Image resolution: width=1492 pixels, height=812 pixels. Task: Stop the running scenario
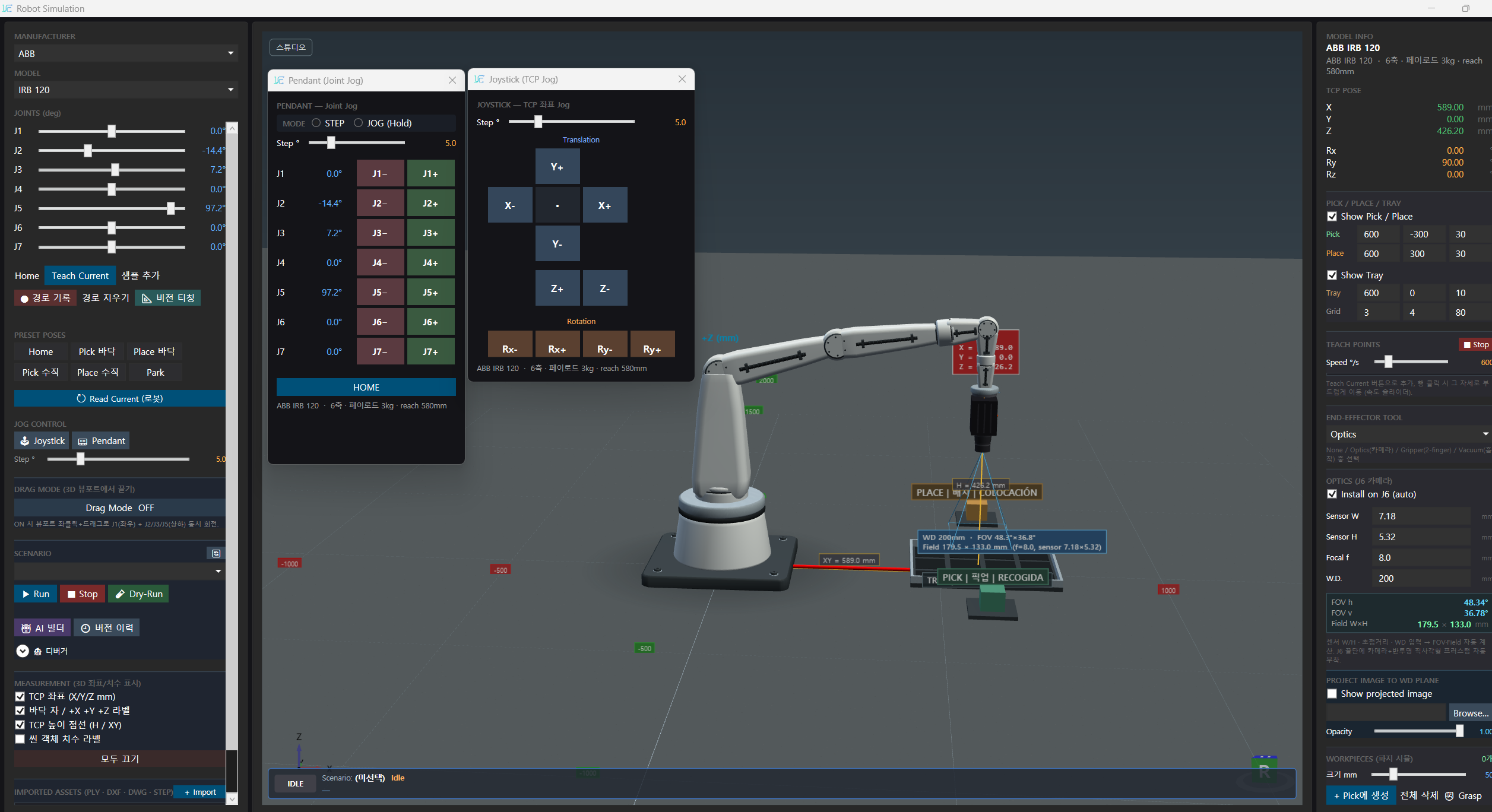(83, 594)
